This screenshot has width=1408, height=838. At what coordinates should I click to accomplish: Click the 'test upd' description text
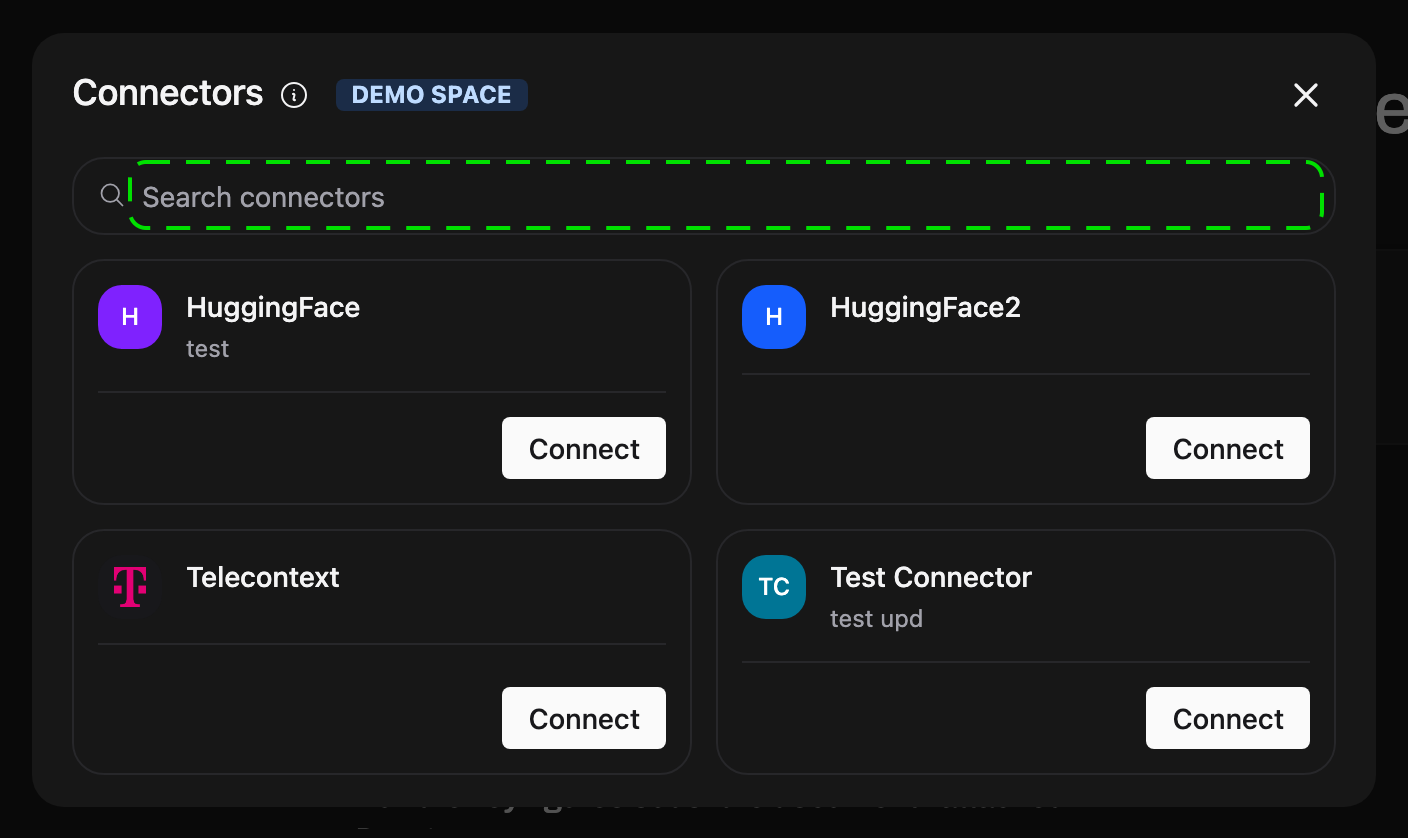(x=876, y=619)
